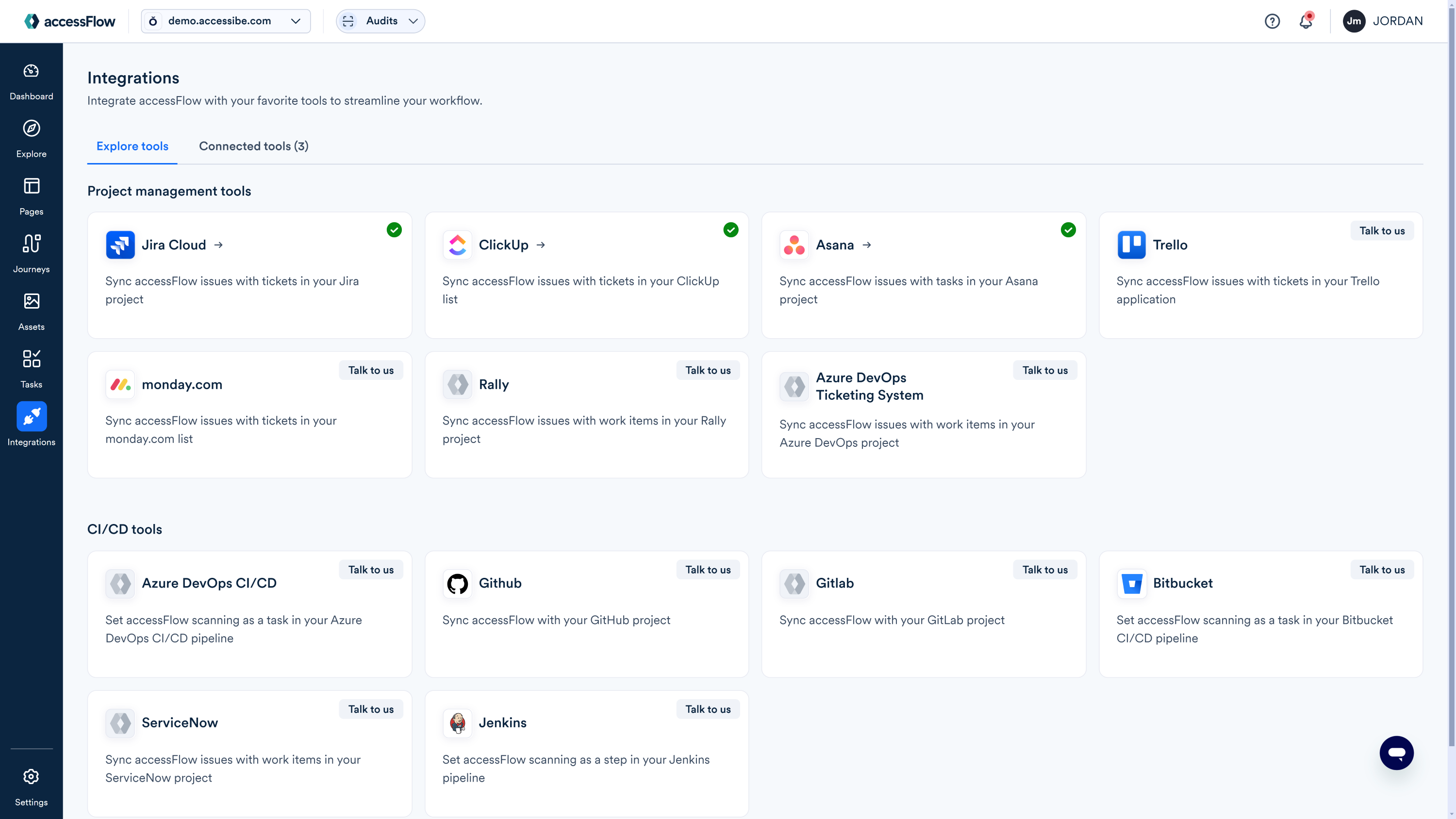Open the chat bubble in the corner
Screen dimensions: 1456x819
pyautogui.click(x=1396, y=753)
